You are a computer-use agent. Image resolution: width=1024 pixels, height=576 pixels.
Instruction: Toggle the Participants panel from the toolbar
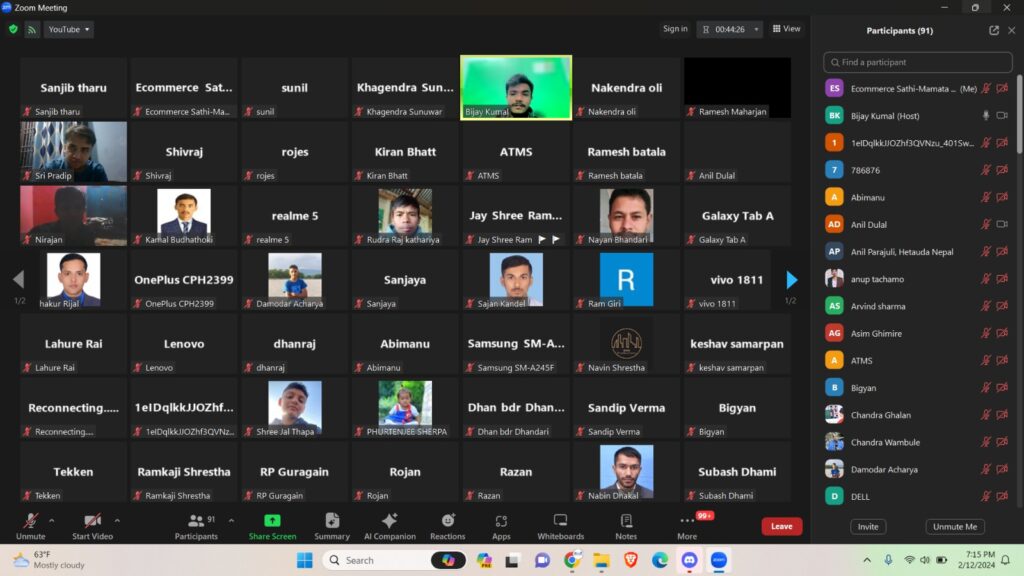pyautogui.click(x=196, y=526)
